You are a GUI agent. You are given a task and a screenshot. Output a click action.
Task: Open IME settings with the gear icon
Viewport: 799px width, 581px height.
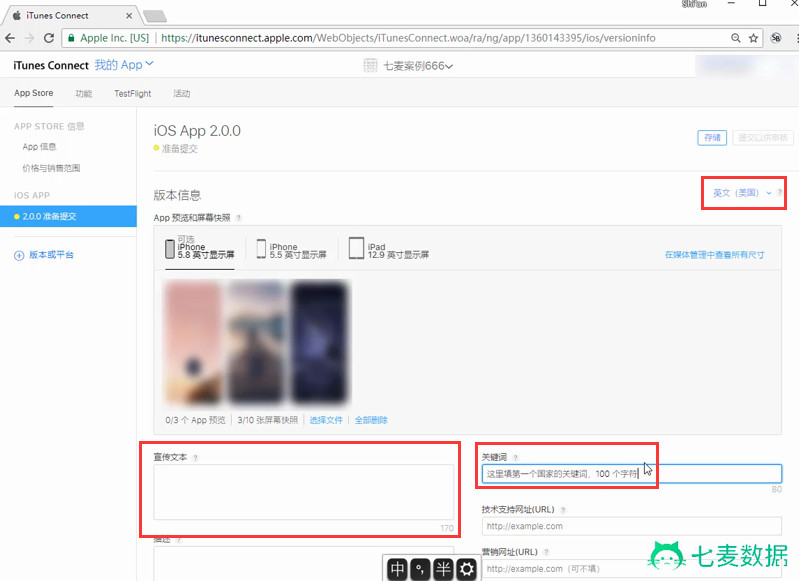(466, 569)
